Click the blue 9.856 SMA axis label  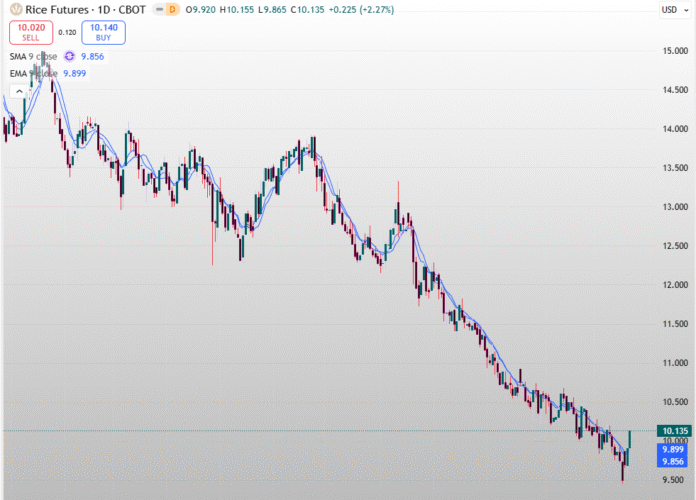(x=672, y=462)
